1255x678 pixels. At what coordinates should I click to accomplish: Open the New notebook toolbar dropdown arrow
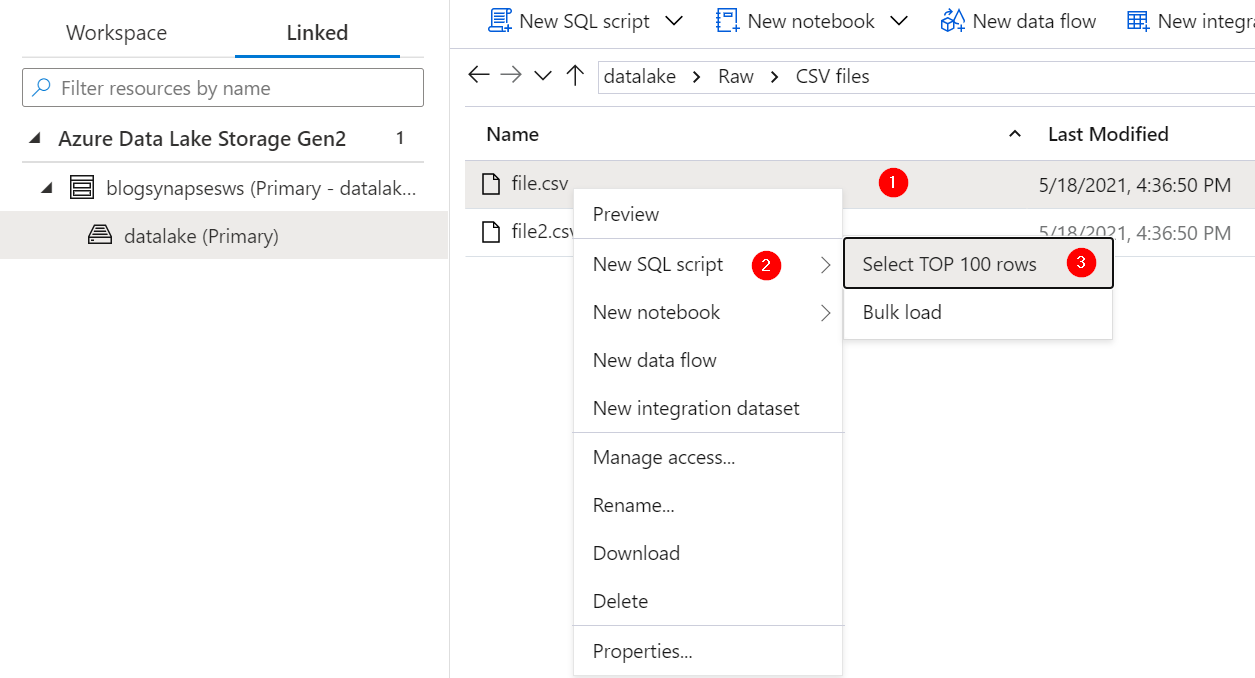(899, 21)
